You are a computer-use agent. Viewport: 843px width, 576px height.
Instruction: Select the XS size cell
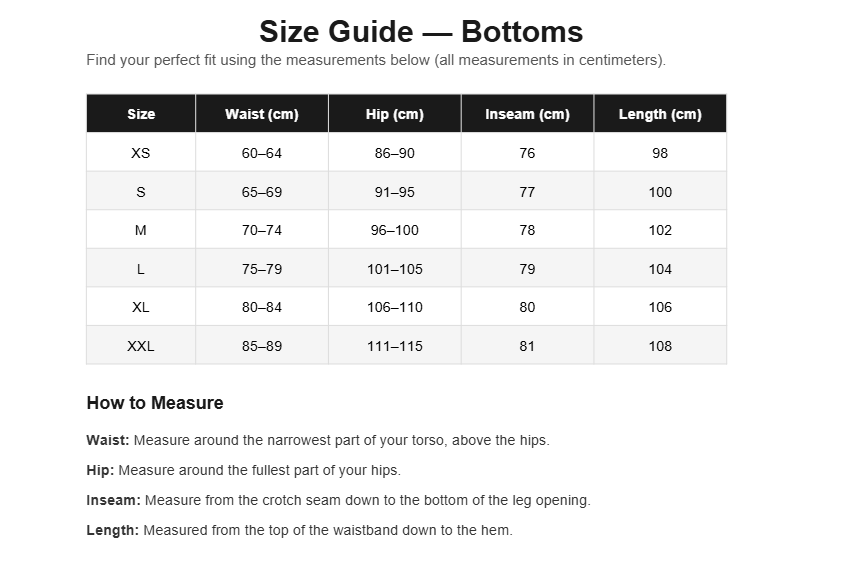tap(141, 153)
